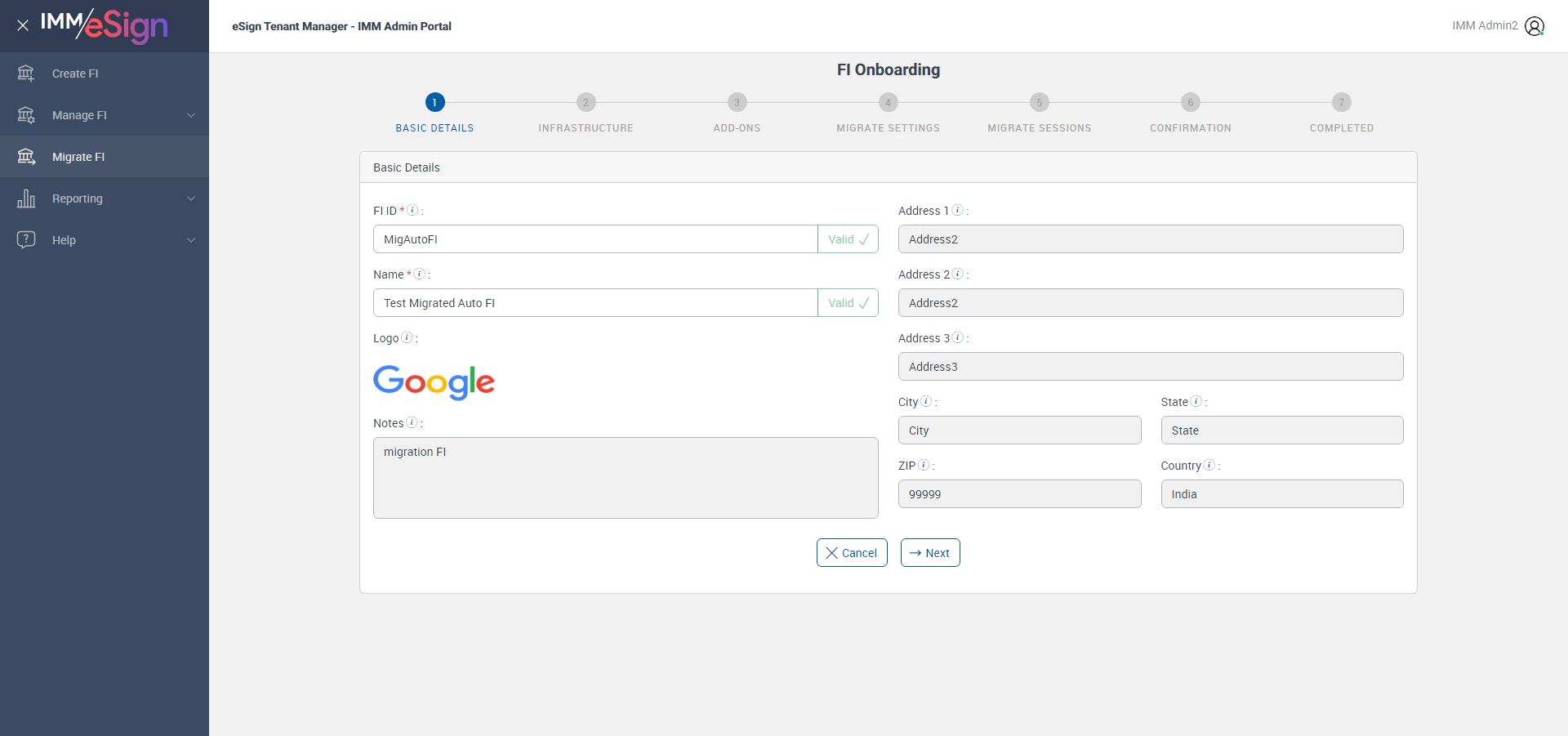1568x736 pixels.
Task: Click the Reporting bar chart icon
Action: (x=26, y=198)
